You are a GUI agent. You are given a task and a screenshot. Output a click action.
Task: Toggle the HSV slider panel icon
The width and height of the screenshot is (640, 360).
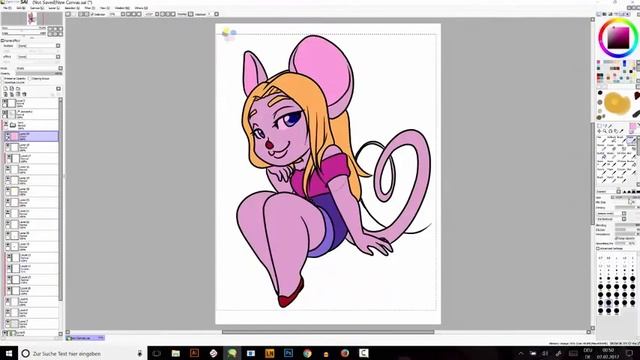point(610,14)
